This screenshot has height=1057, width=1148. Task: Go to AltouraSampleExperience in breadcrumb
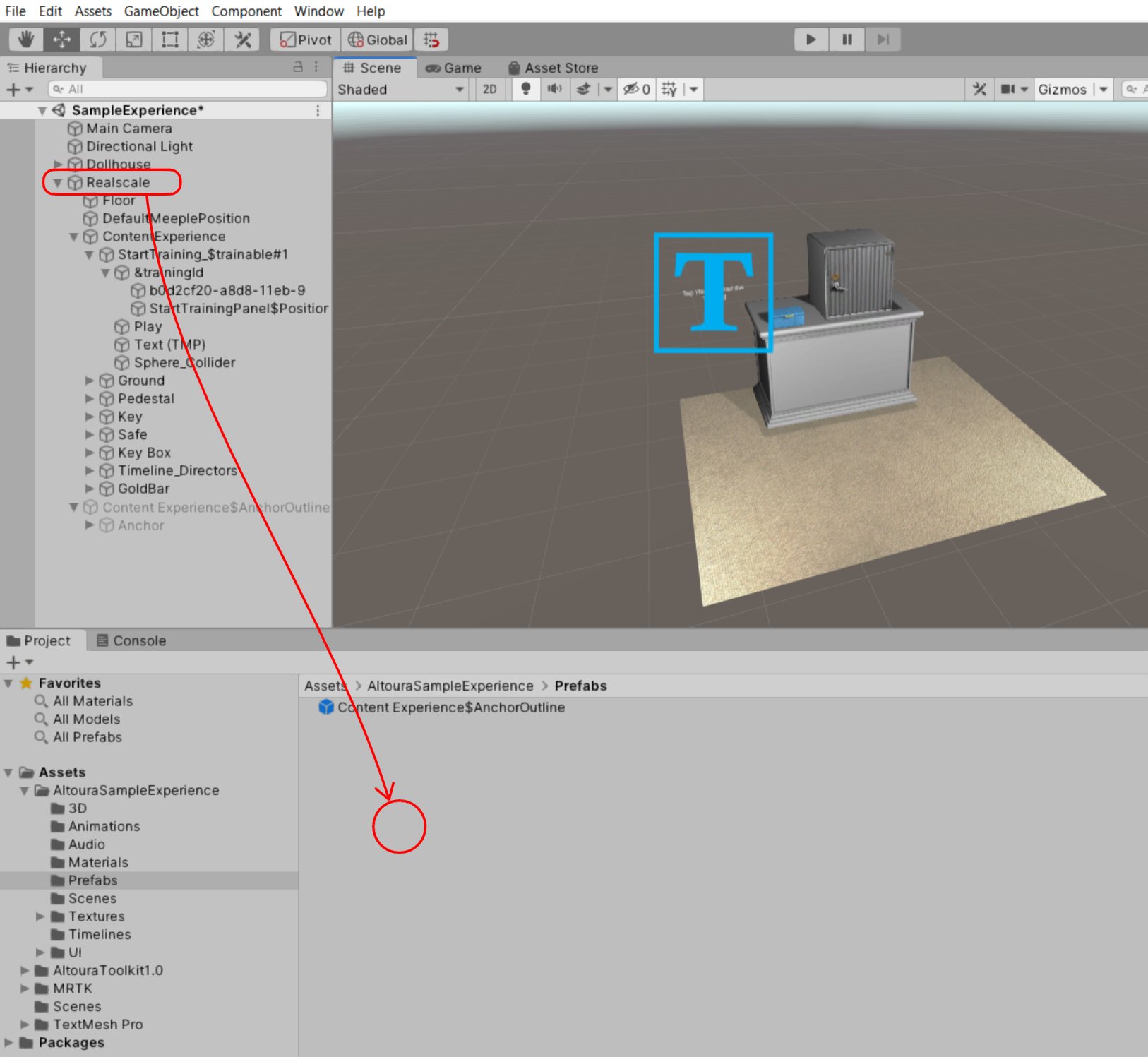click(x=450, y=686)
